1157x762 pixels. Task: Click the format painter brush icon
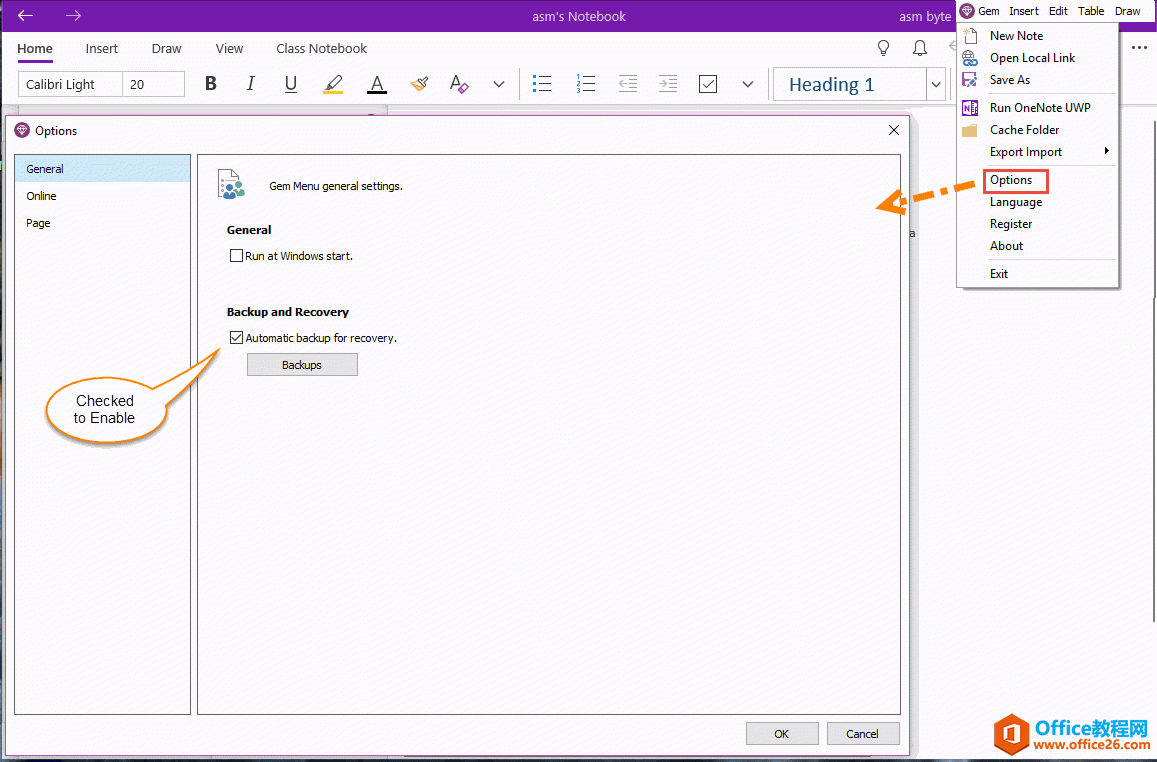pyautogui.click(x=419, y=84)
